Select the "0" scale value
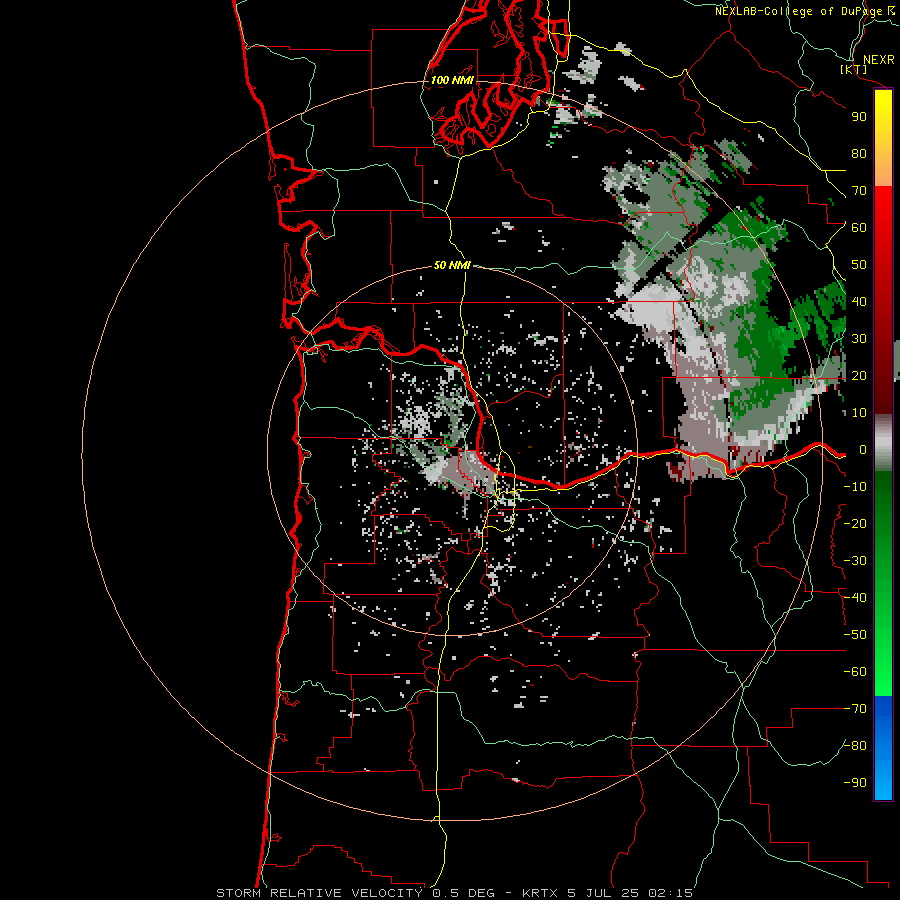The width and height of the screenshot is (900, 900). pos(862,450)
